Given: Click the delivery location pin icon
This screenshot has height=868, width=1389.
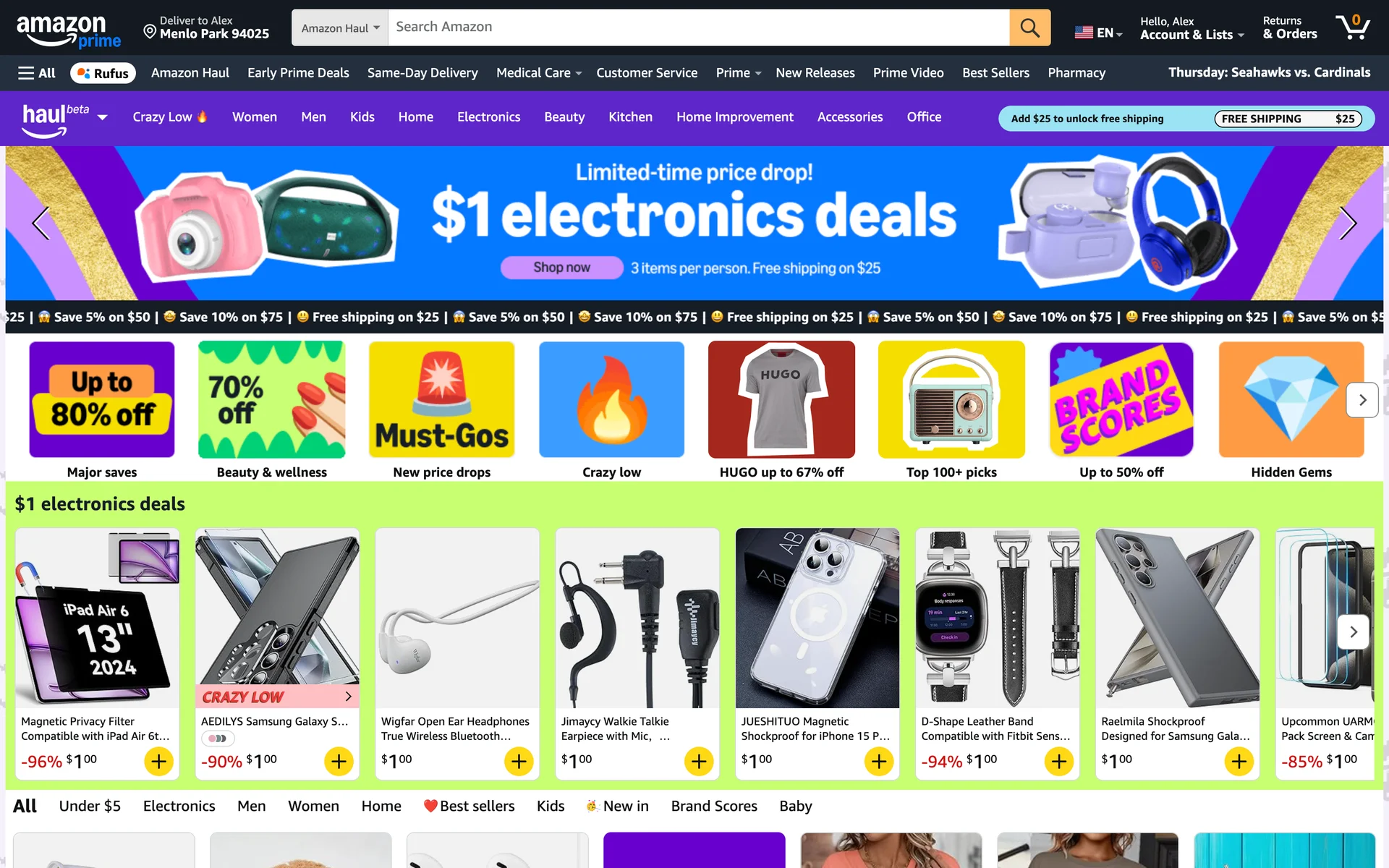Looking at the screenshot, I should tap(150, 31).
